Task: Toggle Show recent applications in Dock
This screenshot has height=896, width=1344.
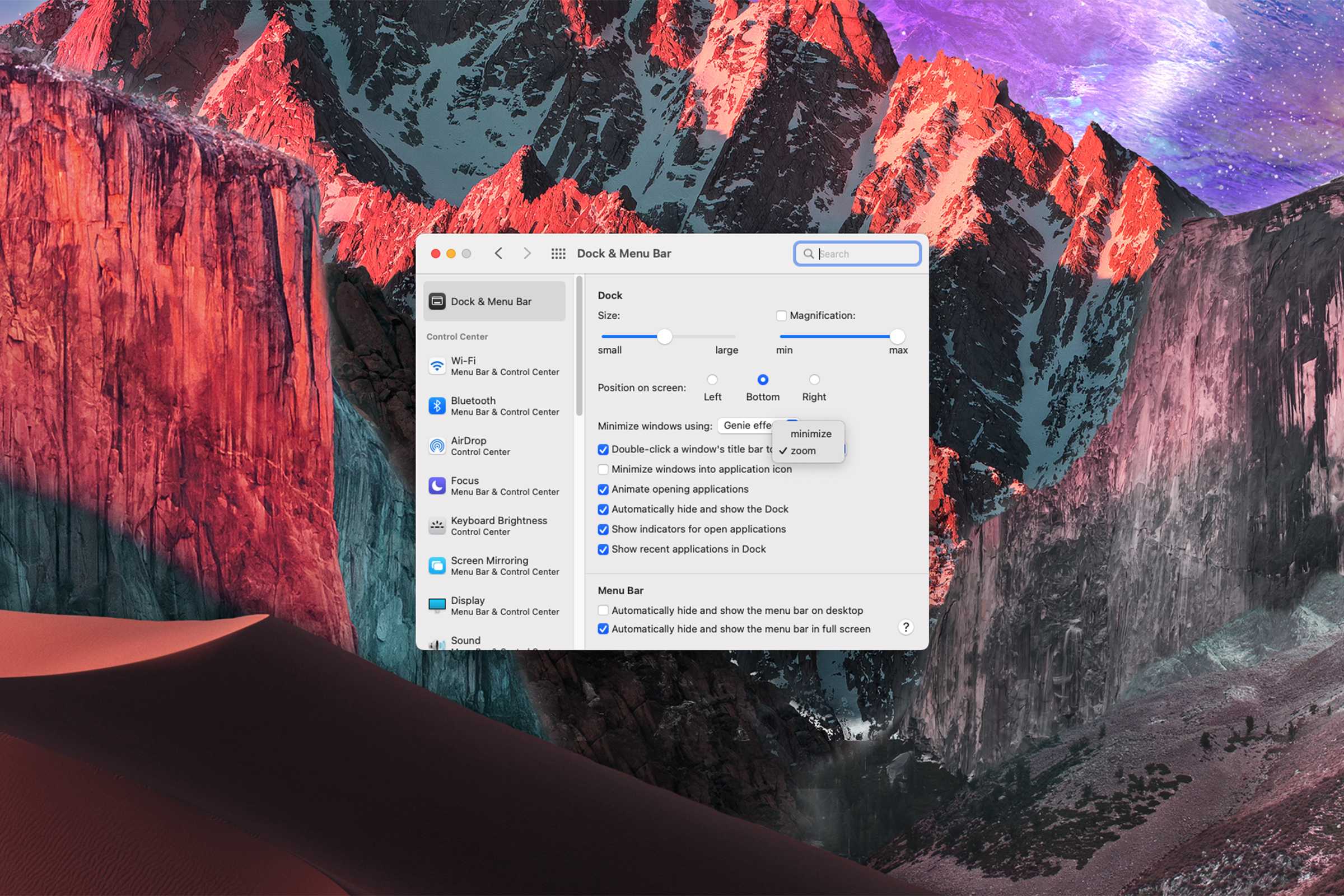Action: (x=603, y=550)
